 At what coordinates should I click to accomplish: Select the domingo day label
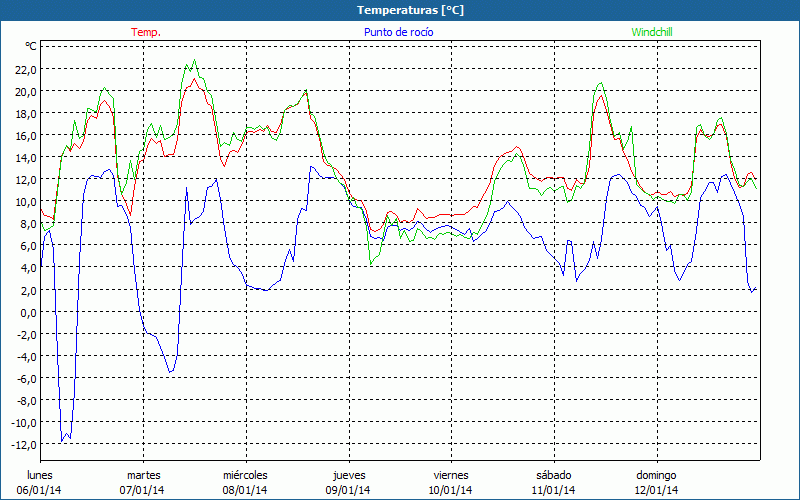point(656,475)
